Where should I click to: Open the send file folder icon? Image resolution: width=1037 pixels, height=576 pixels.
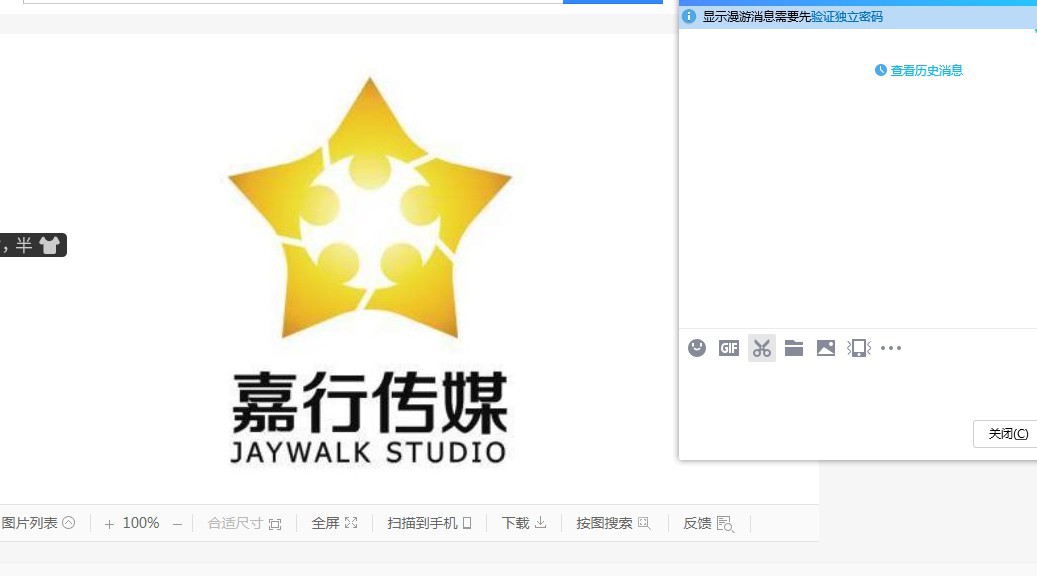(794, 348)
